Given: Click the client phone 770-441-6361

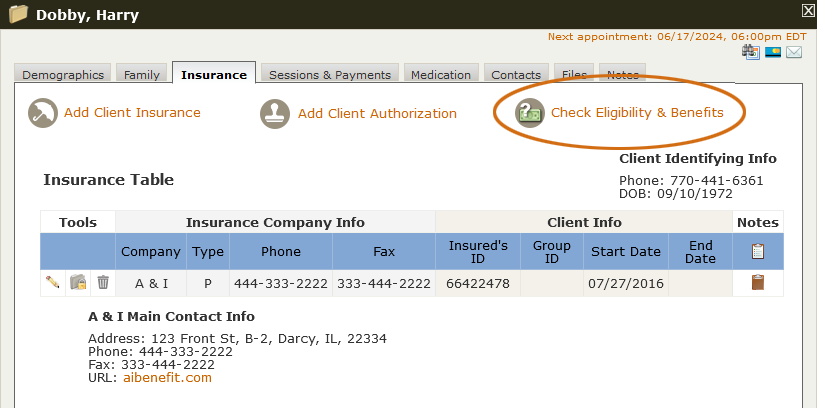Looking at the screenshot, I should point(716,181).
